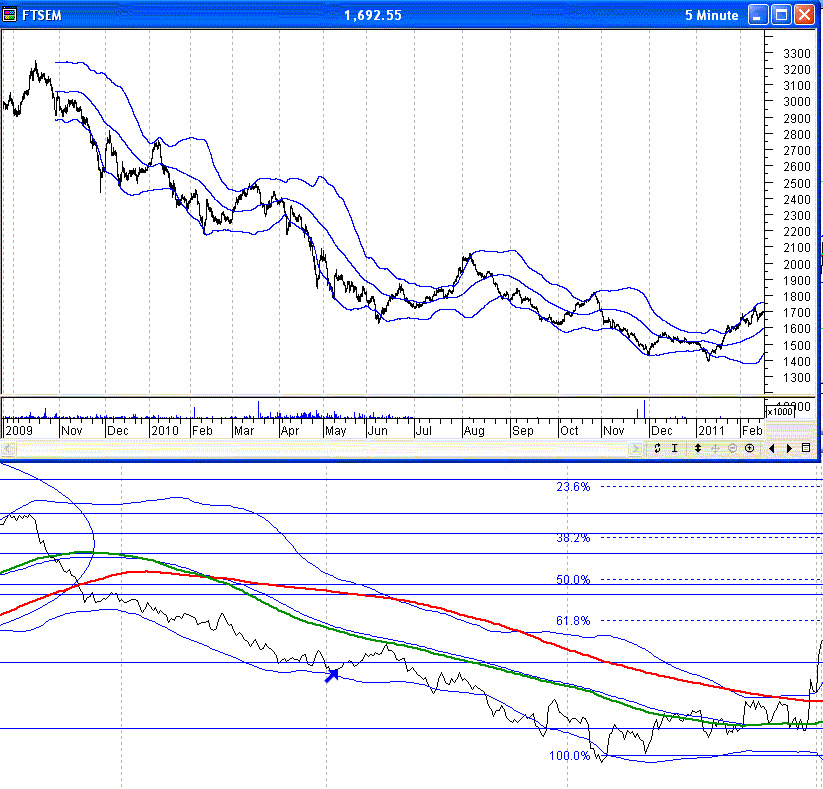
Task: Click the x1000 volume scale label
Action: point(778,411)
